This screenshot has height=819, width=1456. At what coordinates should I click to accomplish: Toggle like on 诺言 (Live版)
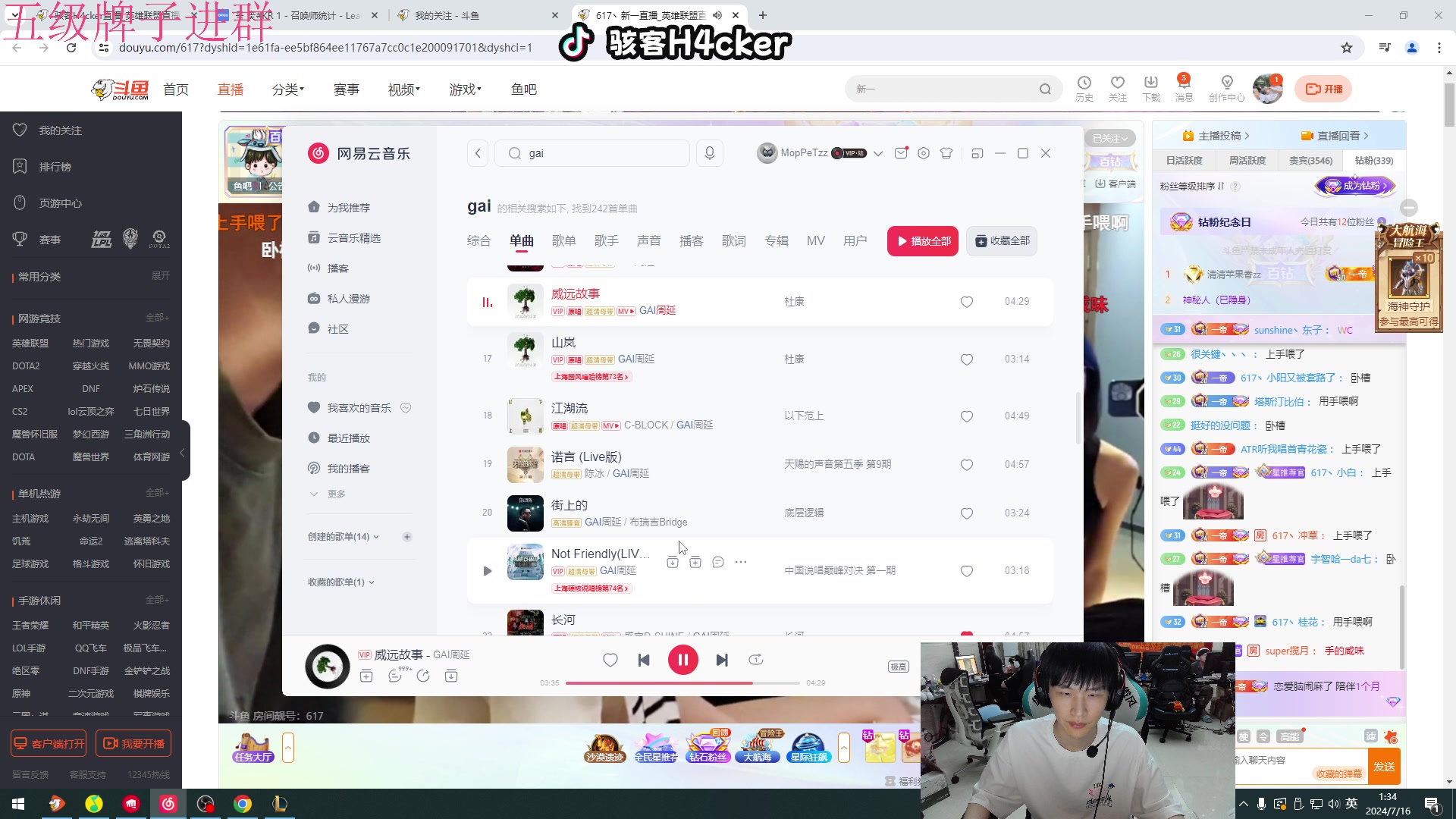(x=967, y=465)
